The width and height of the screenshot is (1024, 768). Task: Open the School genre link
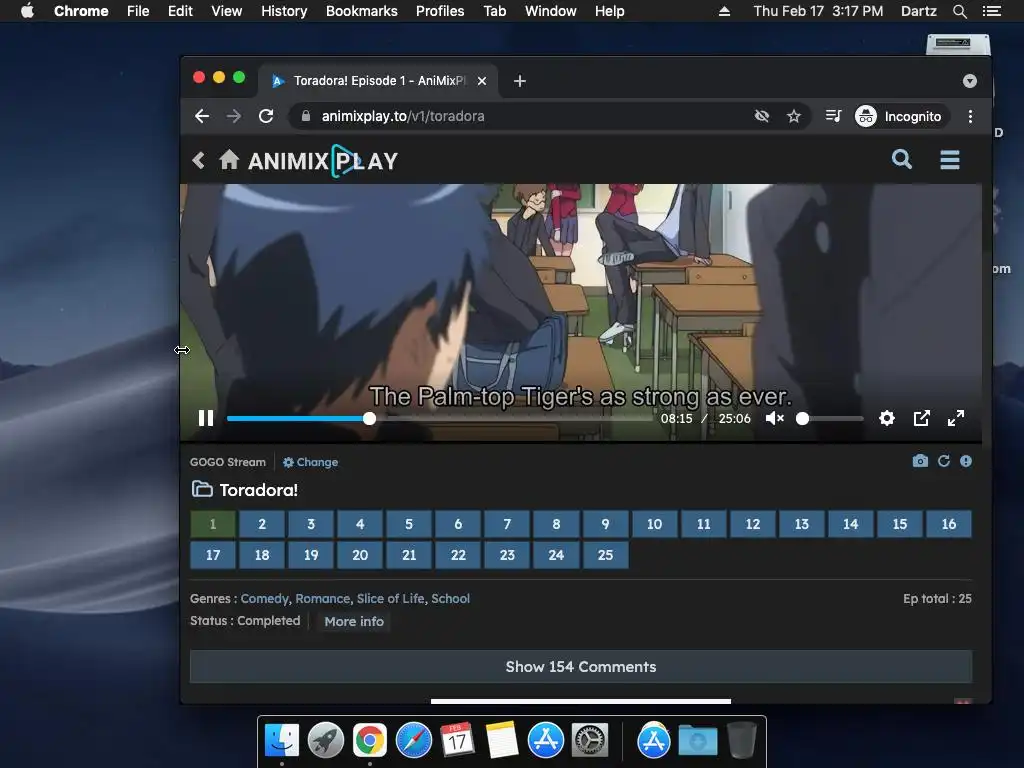pyautogui.click(x=451, y=598)
